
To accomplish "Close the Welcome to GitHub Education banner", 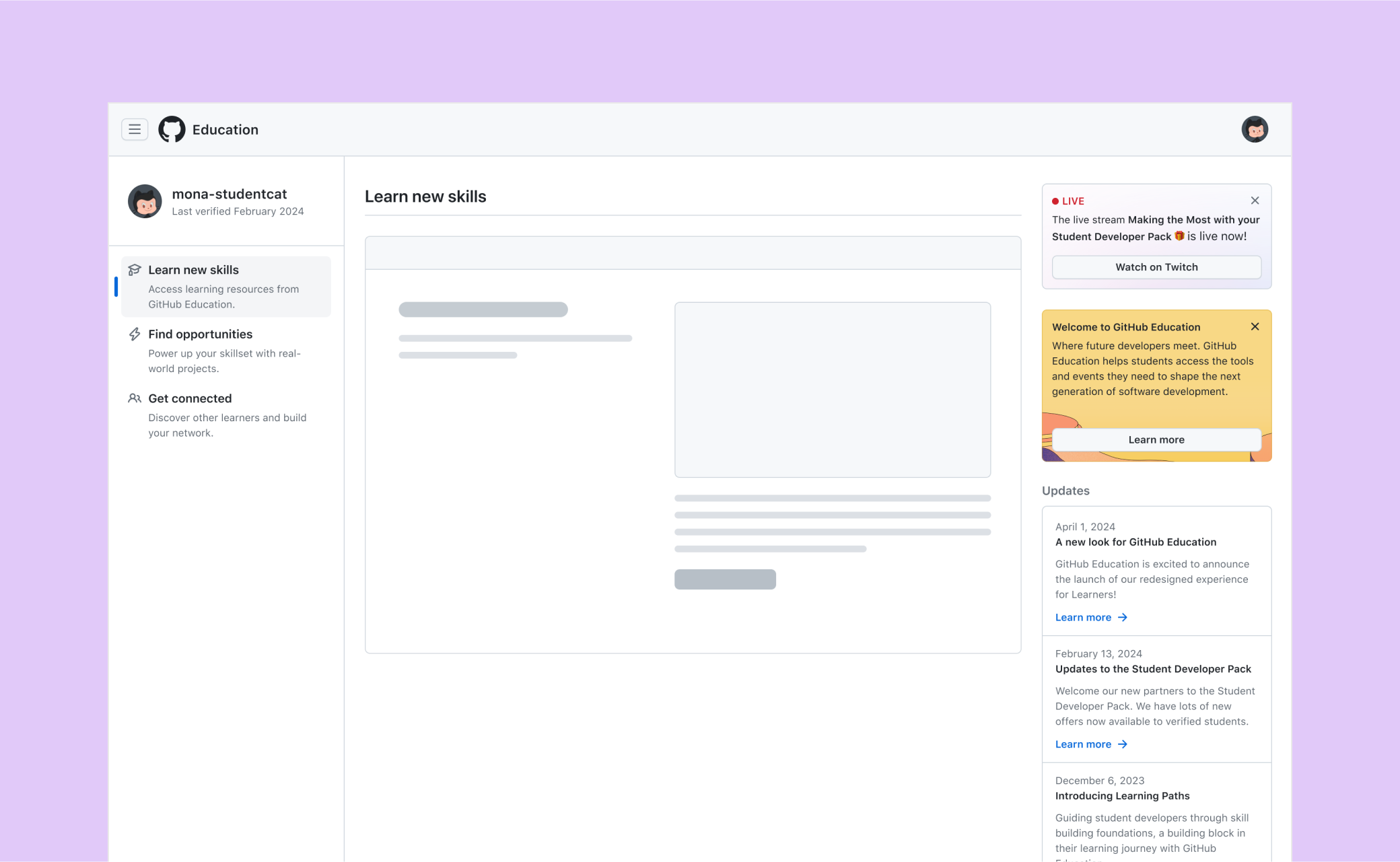I will tap(1255, 326).
